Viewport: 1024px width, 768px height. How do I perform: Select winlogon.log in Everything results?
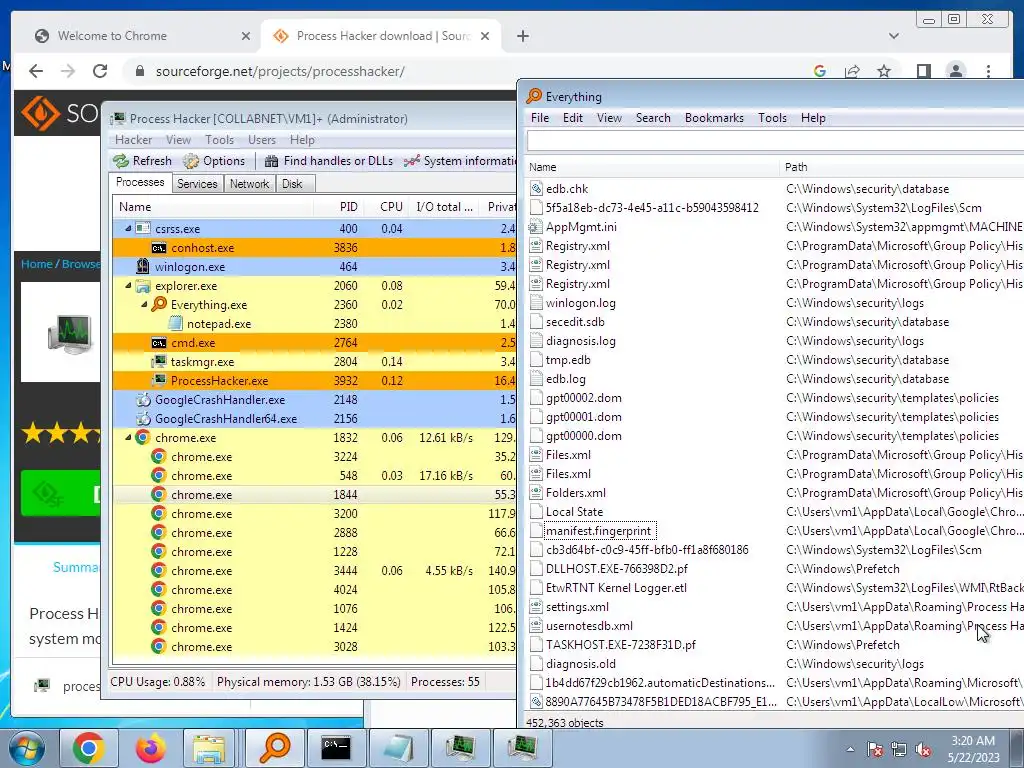click(581, 303)
